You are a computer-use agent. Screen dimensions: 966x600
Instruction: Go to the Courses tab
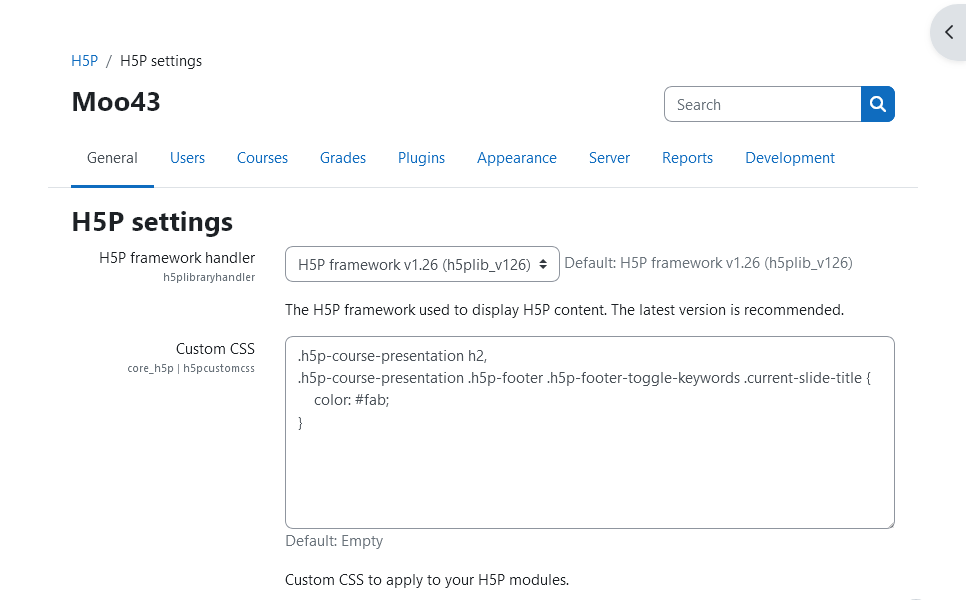pos(262,158)
